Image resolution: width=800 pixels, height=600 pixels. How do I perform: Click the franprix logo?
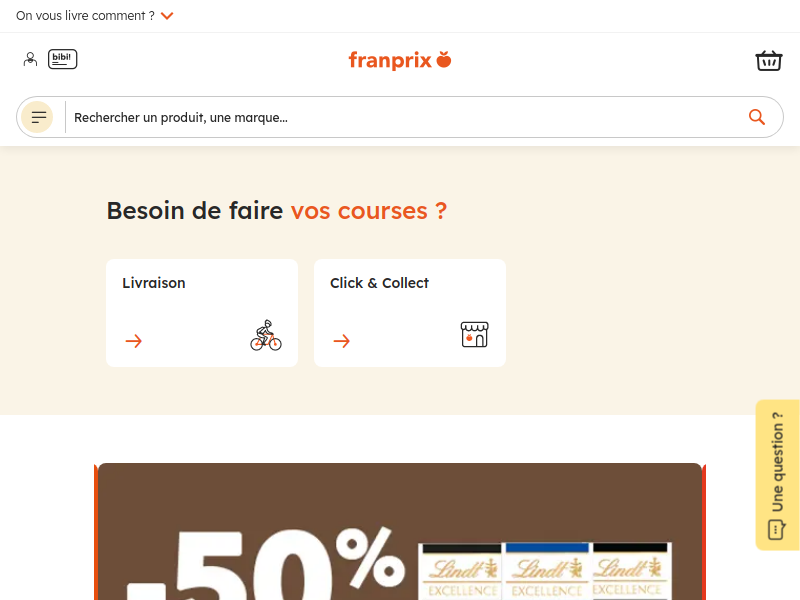click(x=400, y=60)
